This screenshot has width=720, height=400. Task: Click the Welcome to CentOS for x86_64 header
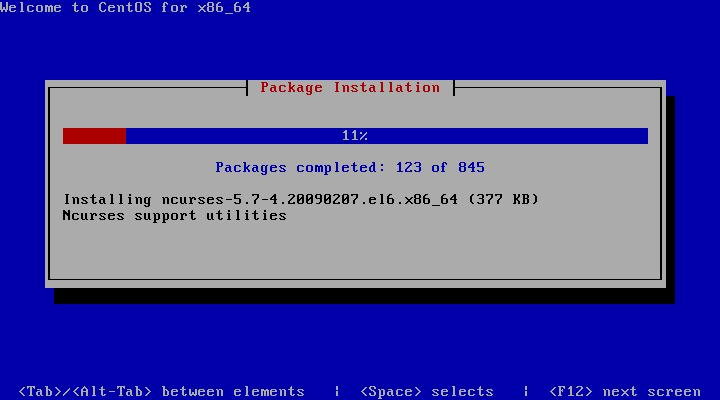pyautogui.click(x=125, y=7)
